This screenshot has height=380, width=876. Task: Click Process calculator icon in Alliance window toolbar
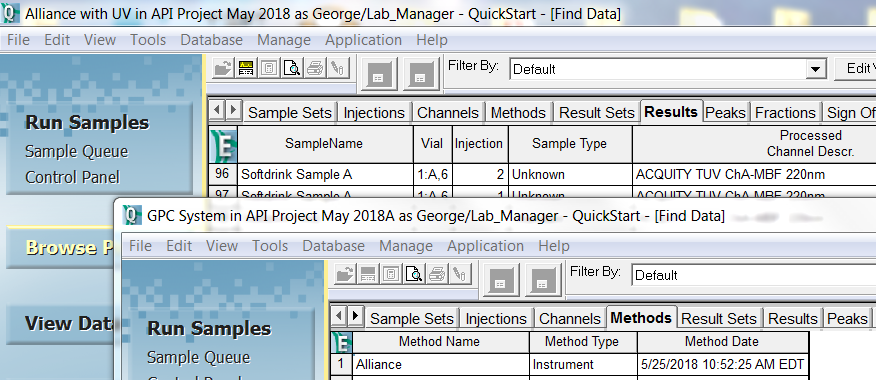(269, 68)
